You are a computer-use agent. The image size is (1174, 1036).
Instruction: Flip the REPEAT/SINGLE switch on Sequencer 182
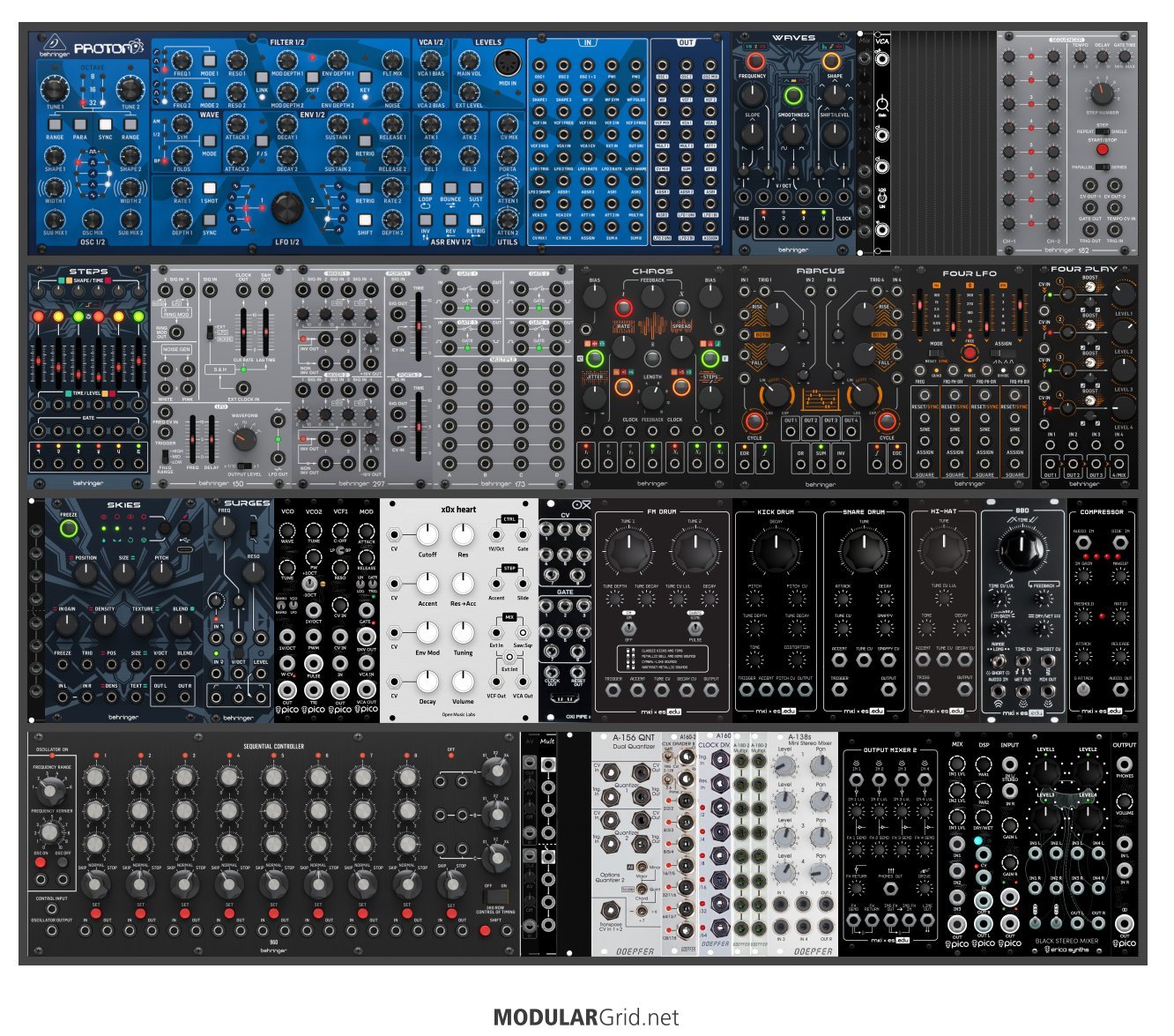pos(1102,131)
